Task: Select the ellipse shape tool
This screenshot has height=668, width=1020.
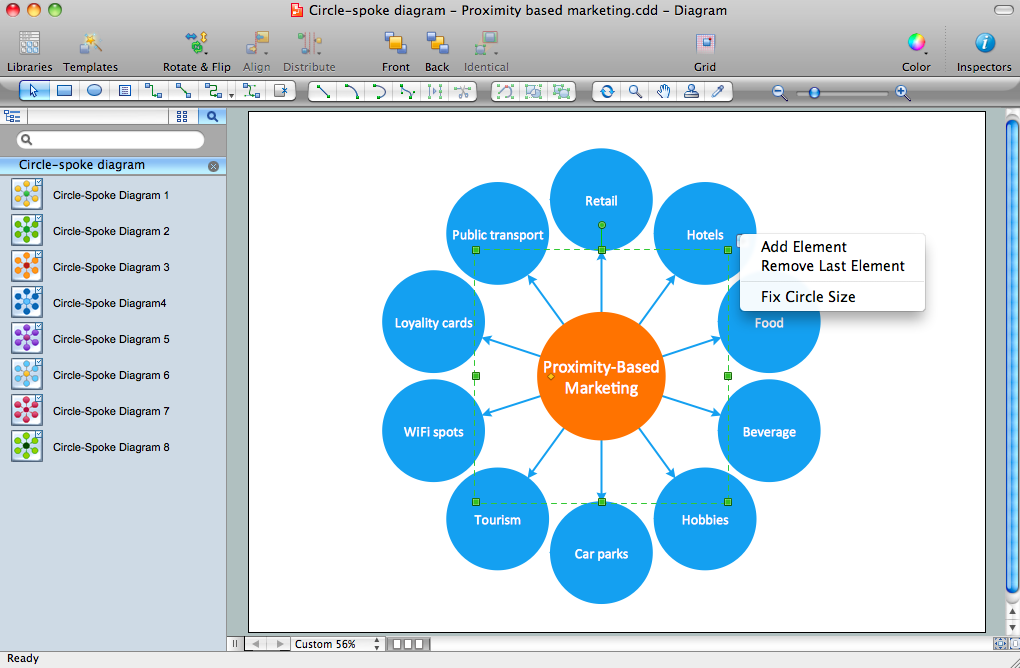Action: click(94, 91)
